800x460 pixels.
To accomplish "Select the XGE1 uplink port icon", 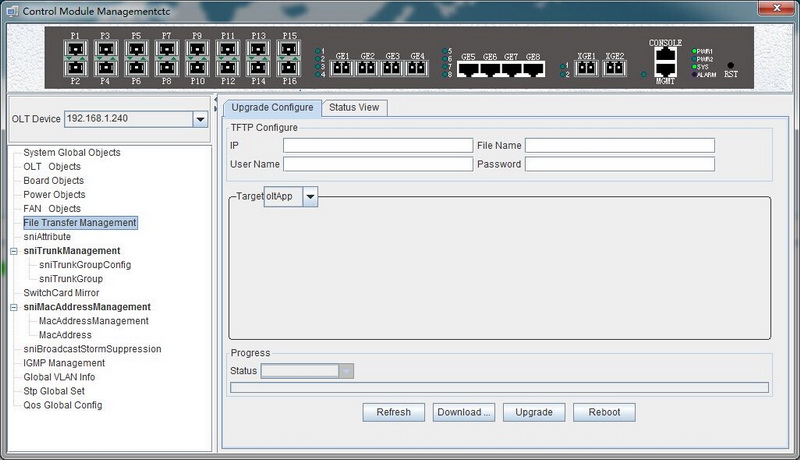I will pyautogui.click(x=587, y=69).
